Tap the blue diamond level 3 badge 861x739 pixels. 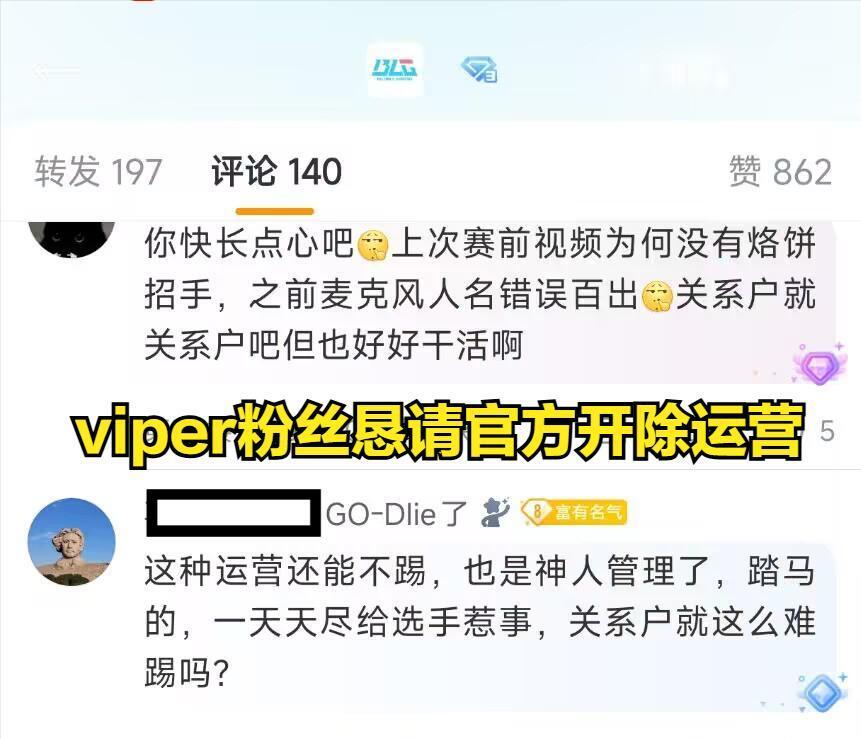[479, 70]
